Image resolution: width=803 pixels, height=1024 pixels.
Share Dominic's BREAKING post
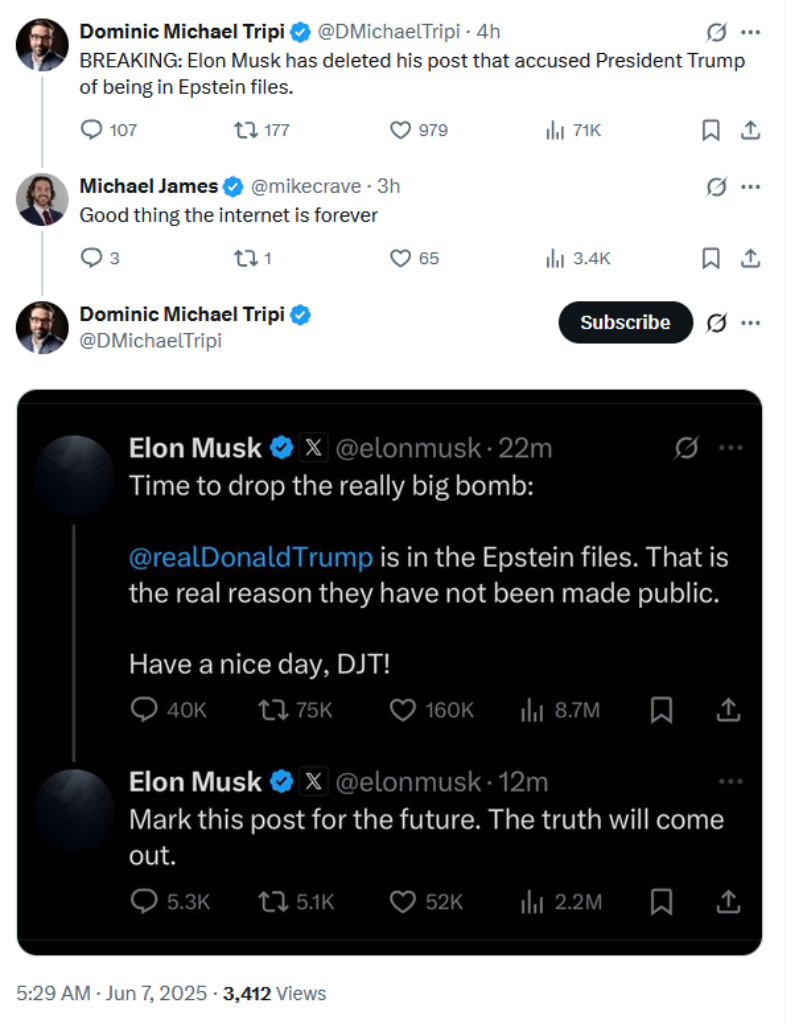[750, 130]
